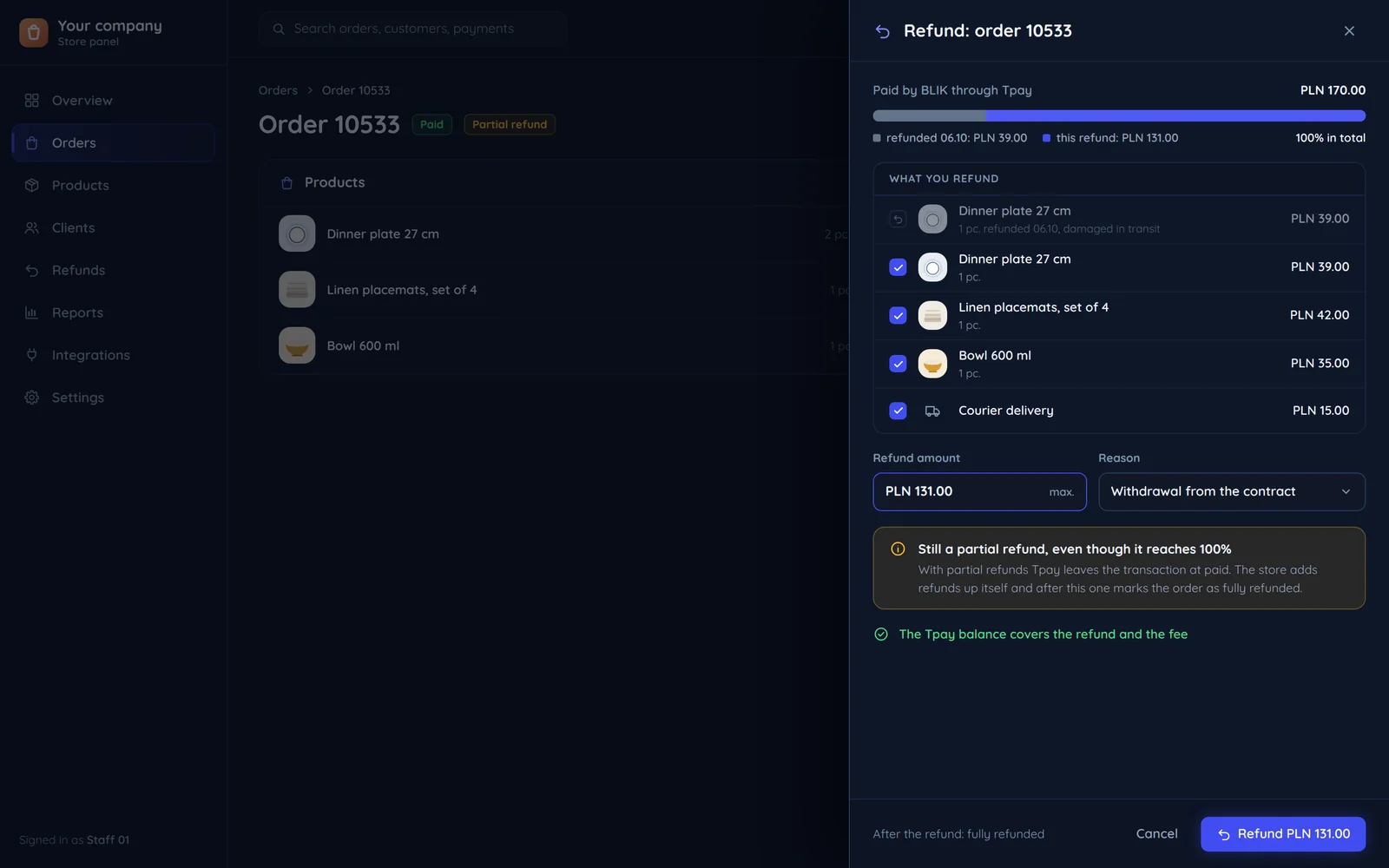Close the refund panel with X
This screenshot has height=868, width=1389.
1349,31
